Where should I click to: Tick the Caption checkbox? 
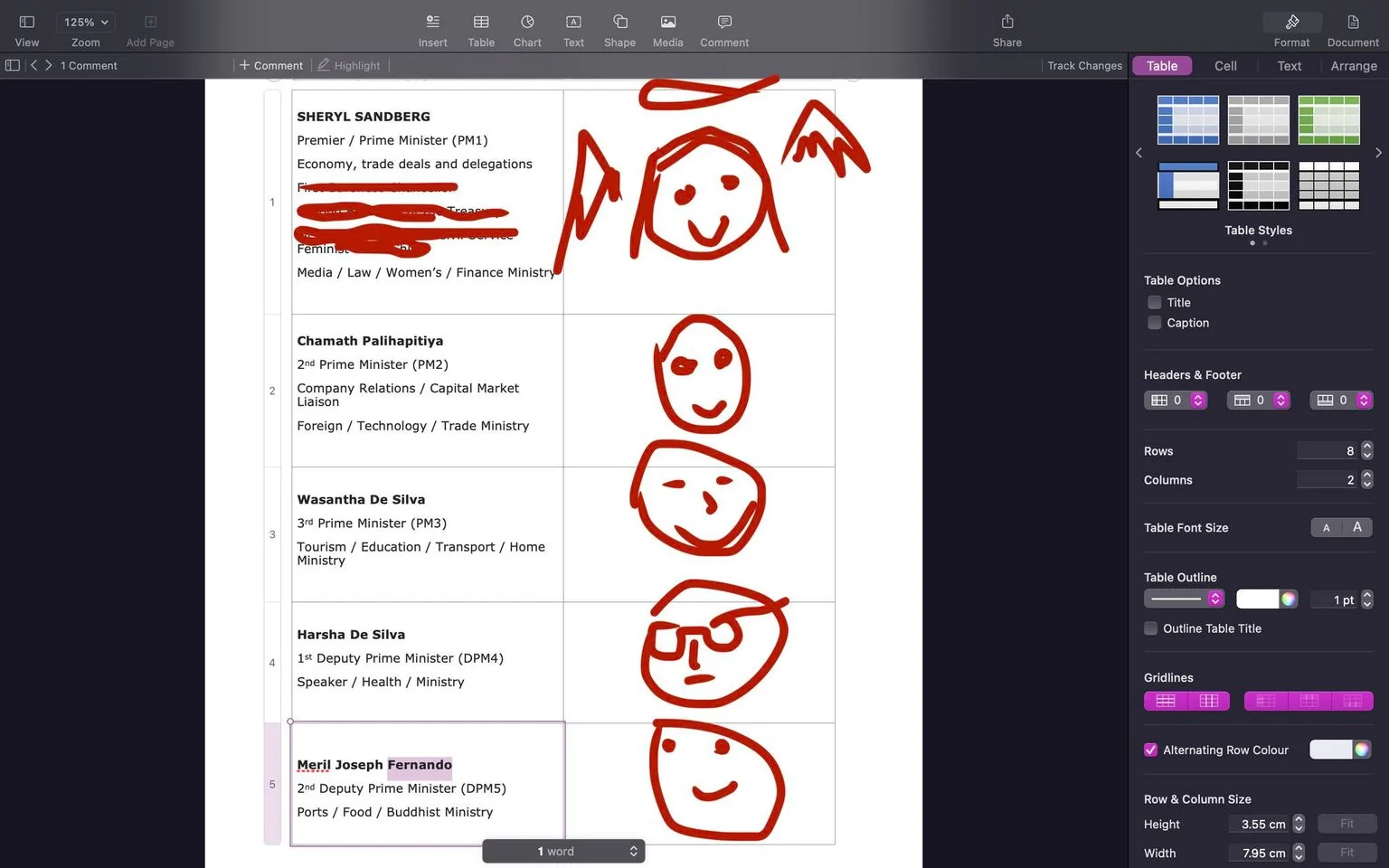coord(1154,323)
